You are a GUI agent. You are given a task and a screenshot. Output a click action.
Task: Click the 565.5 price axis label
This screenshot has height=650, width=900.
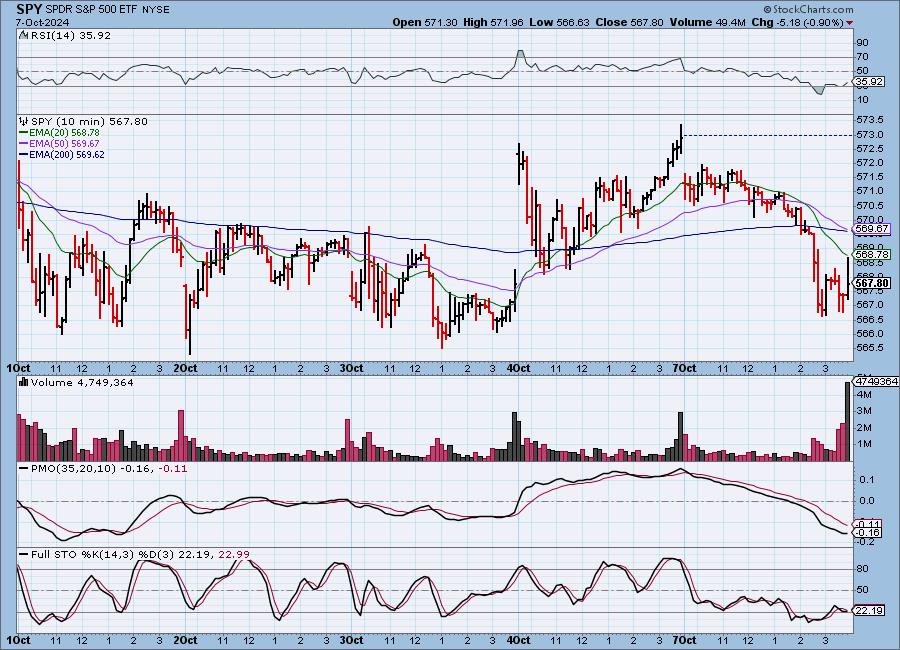(x=870, y=347)
